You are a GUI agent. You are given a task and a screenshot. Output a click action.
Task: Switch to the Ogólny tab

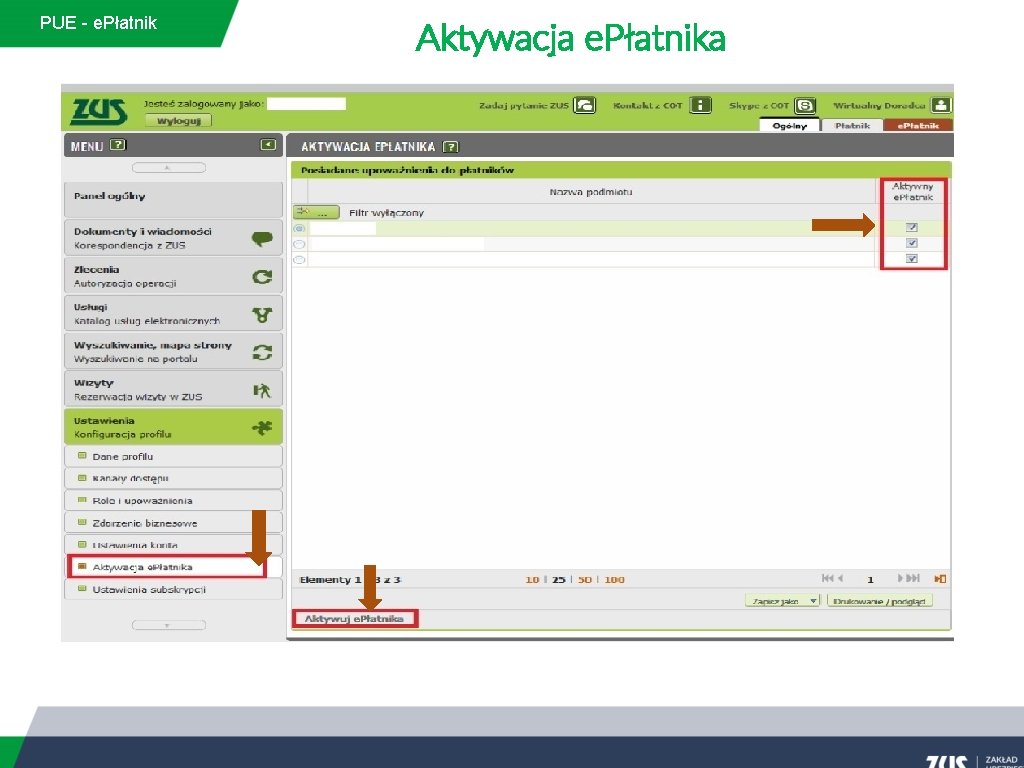tap(789, 125)
